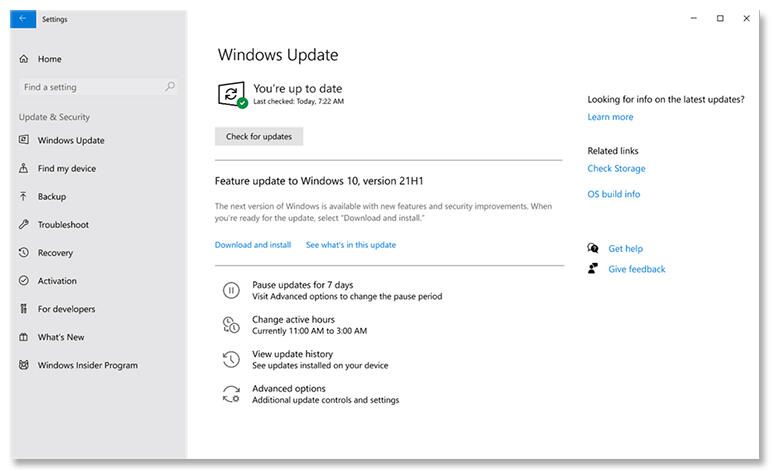Screen dimensions: 770x470
Task: Click the 'Update & Security' section label
Action: (x=54, y=117)
